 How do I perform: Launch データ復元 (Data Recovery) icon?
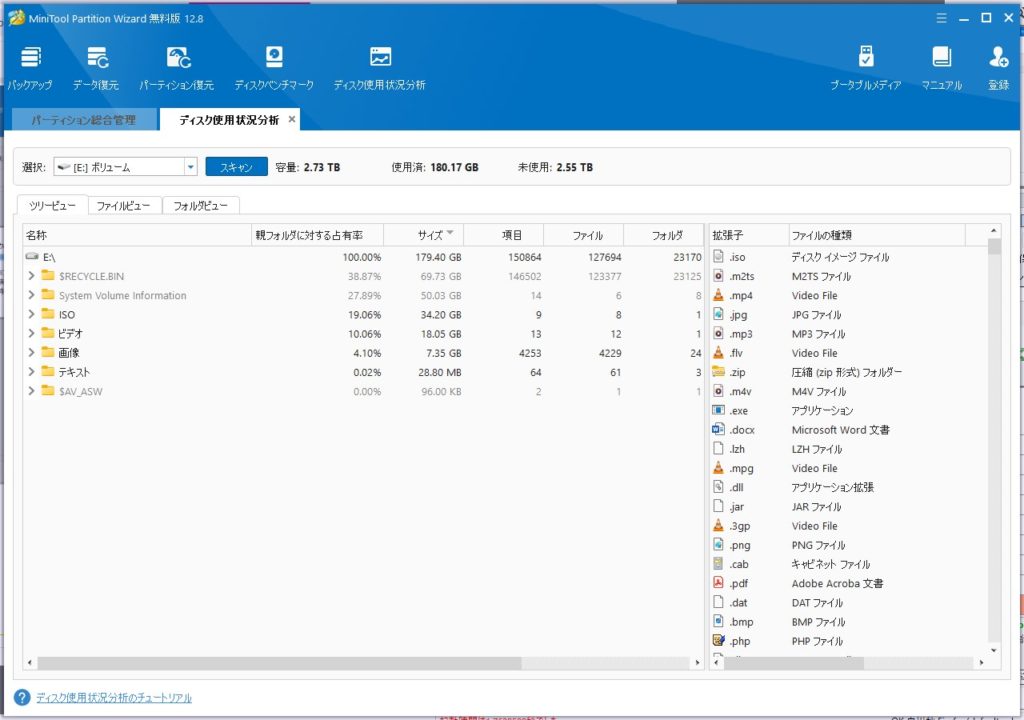pyautogui.click(x=96, y=67)
